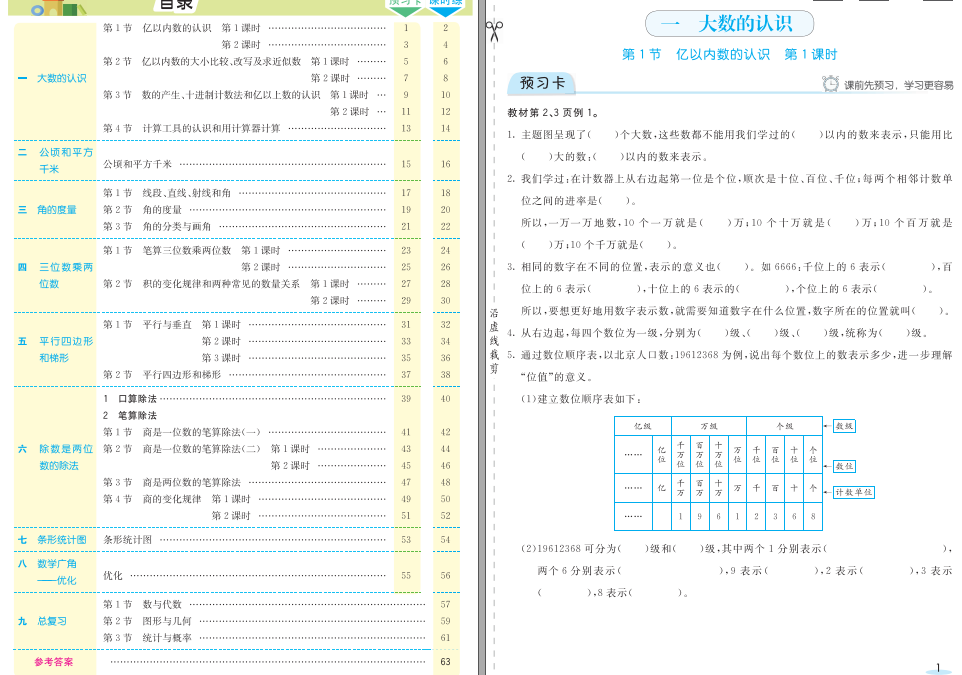962x675 pixels.
Task: Click the 数级 label box beside table
Action: [x=844, y=426]
